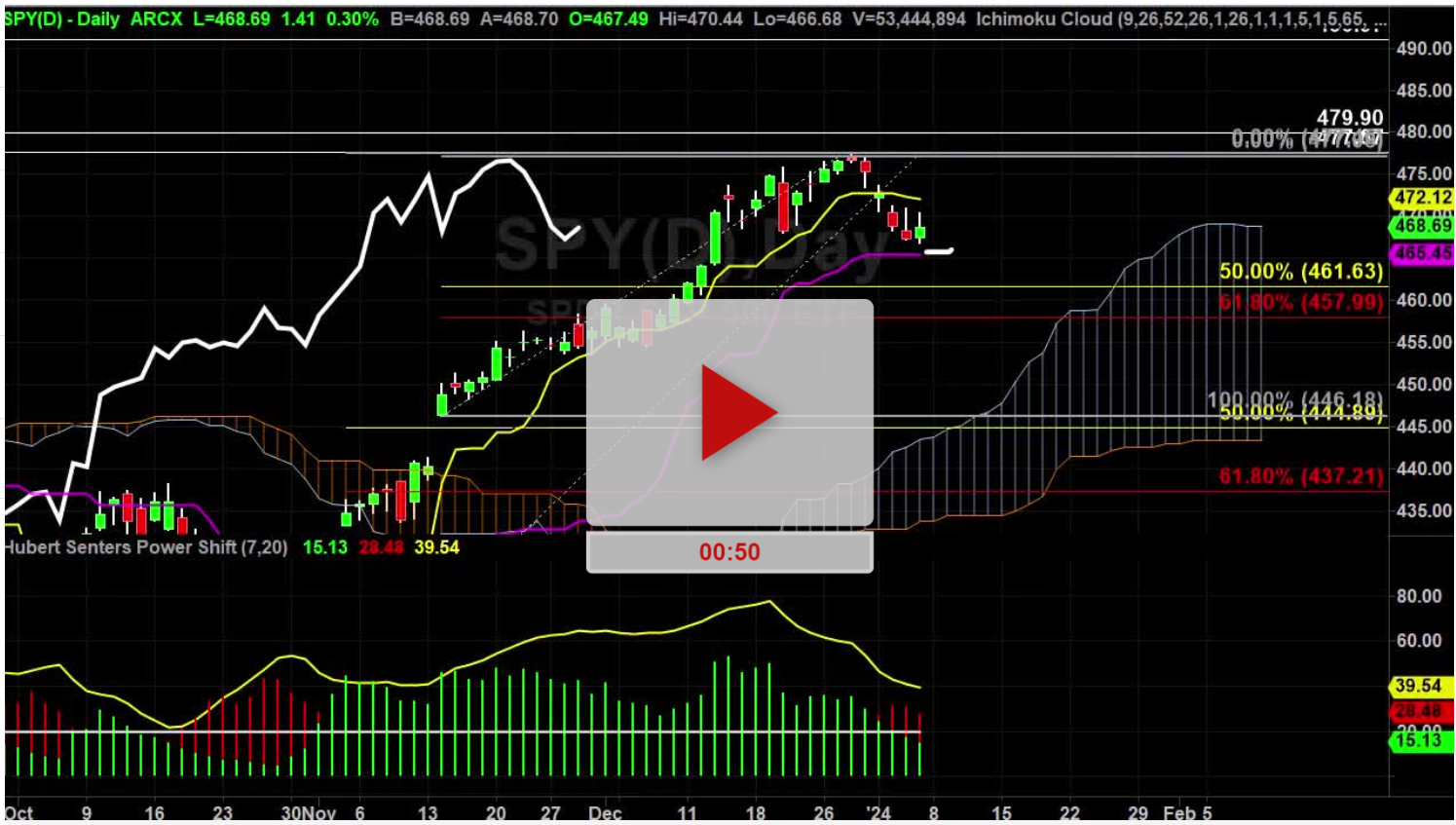Click the 479.90 price level label
This screenshot has width=1456, height=825.
[x=1350, y=118]
